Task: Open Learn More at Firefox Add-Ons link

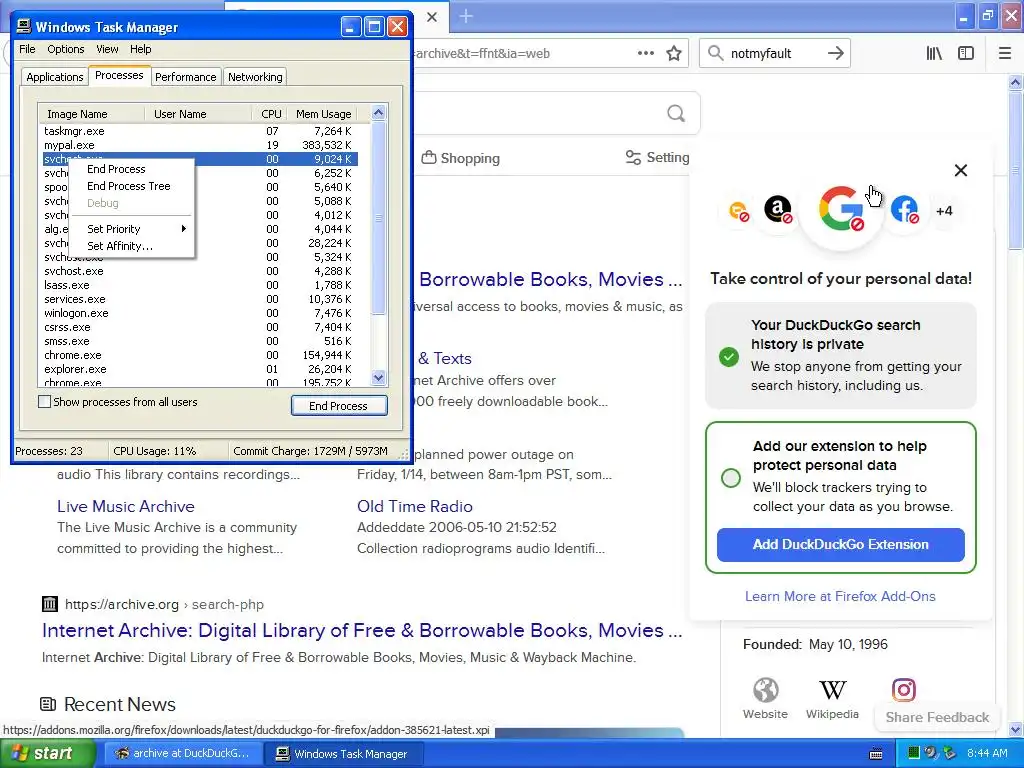Action: click(840, 596)
